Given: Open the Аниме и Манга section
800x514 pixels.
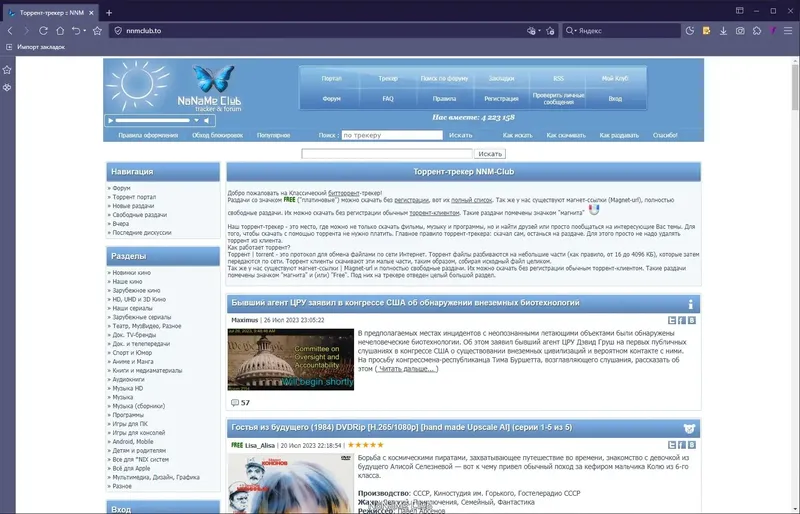Looking at the screenshot, I should (x=133, y=361).
